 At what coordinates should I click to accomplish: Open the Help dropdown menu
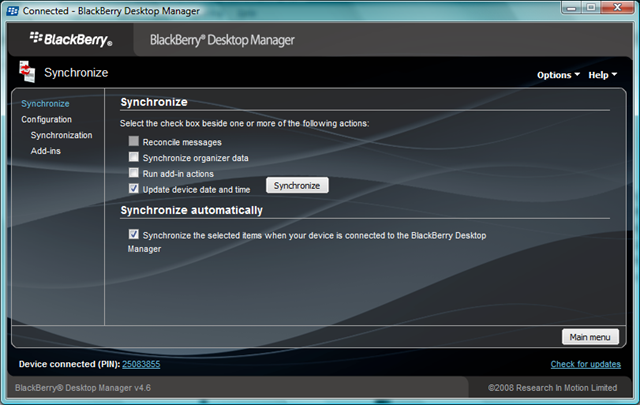point(602,75)
